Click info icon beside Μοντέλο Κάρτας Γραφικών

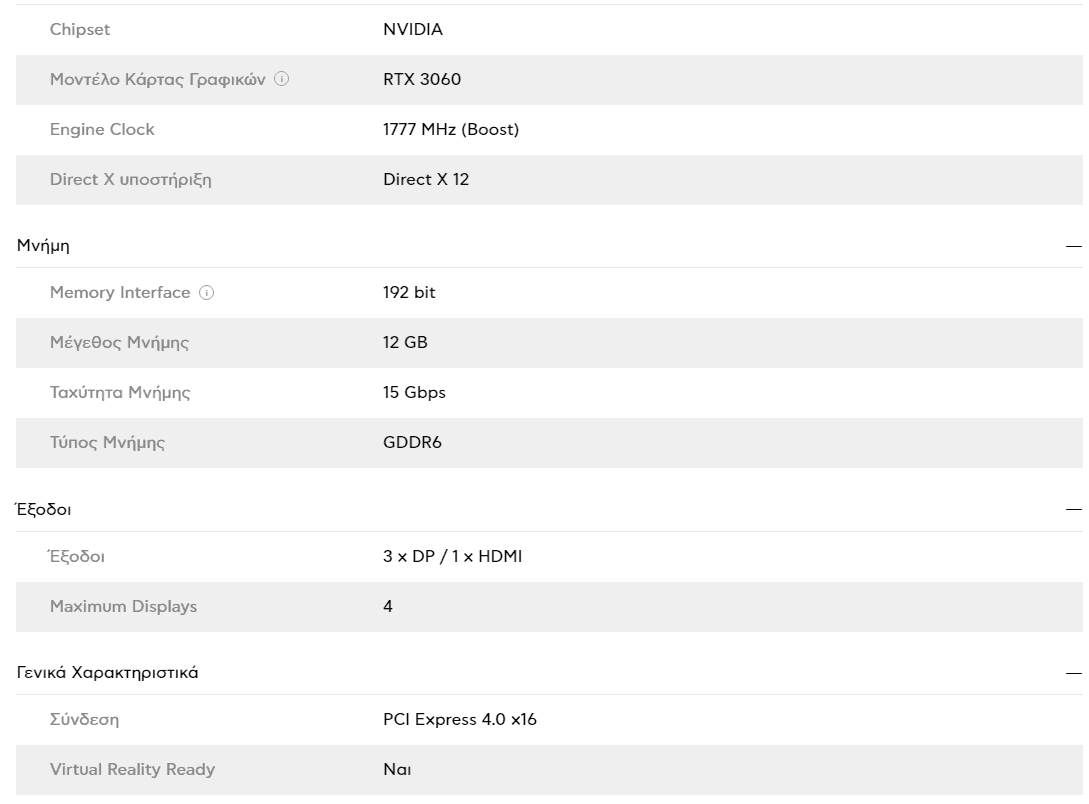coord(281,78)
